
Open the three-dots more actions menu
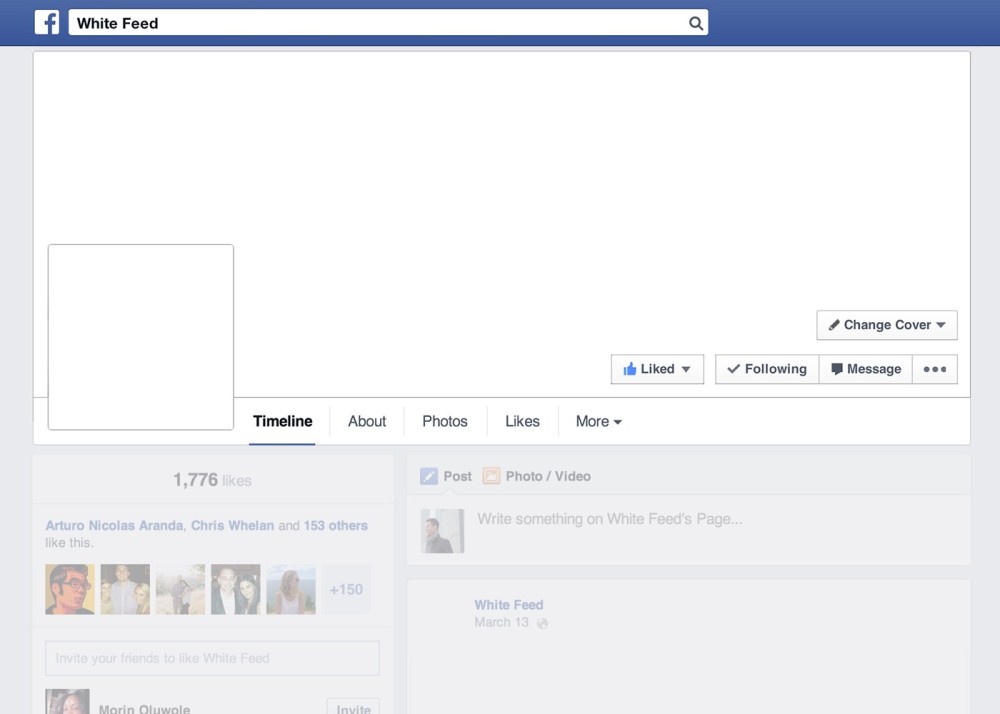pos(935,369)
